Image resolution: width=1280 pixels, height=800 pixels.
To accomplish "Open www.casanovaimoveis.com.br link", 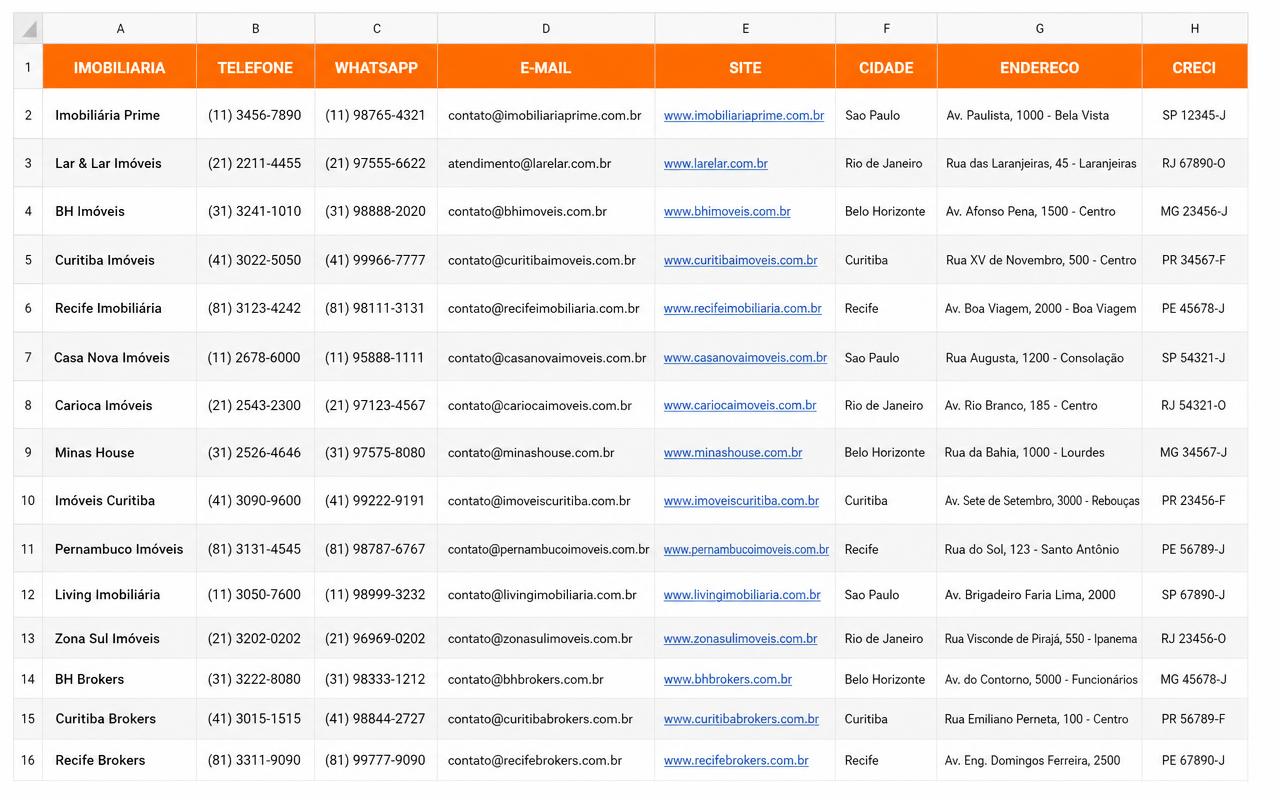I will tap(746, 357).
